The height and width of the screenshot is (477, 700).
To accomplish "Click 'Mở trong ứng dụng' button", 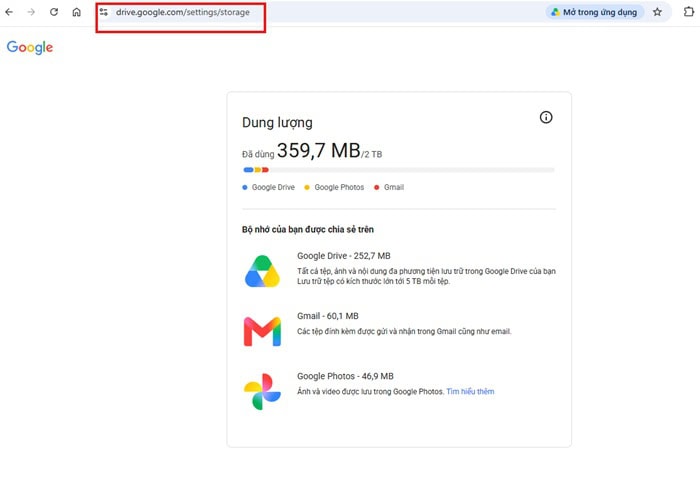I will (595, 12).
